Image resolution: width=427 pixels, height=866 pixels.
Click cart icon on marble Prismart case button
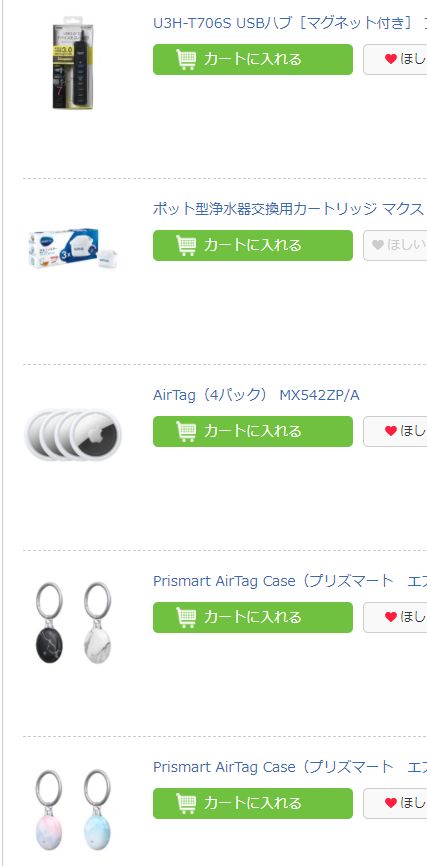click(186, 617)
